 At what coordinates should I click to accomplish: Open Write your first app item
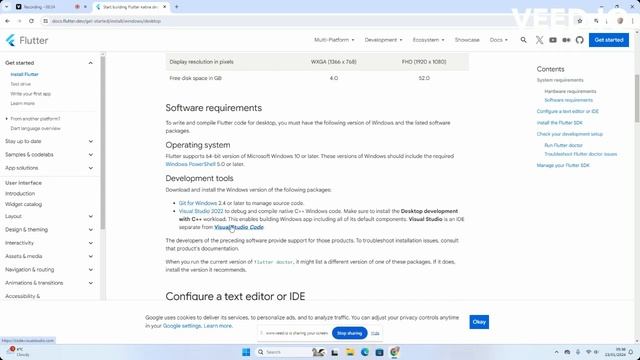coord(31,94)
